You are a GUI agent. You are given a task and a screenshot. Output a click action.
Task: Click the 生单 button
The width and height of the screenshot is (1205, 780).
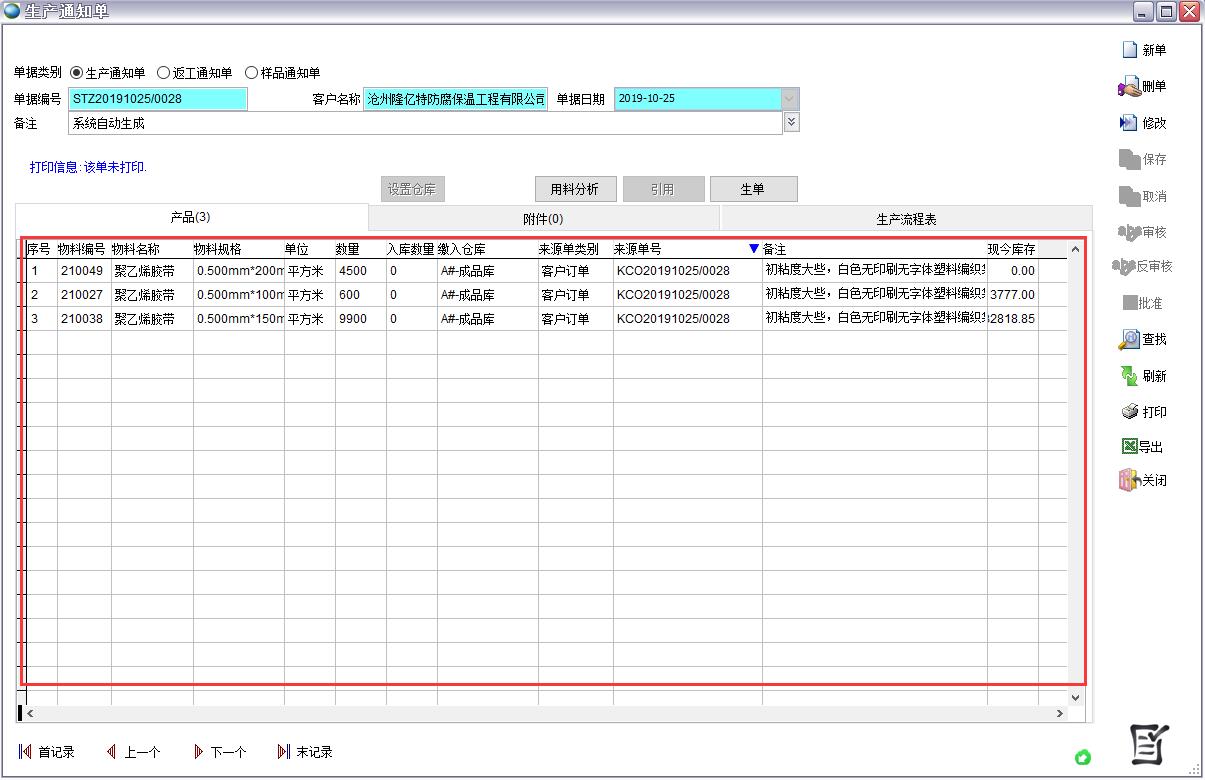coord(752,189)
